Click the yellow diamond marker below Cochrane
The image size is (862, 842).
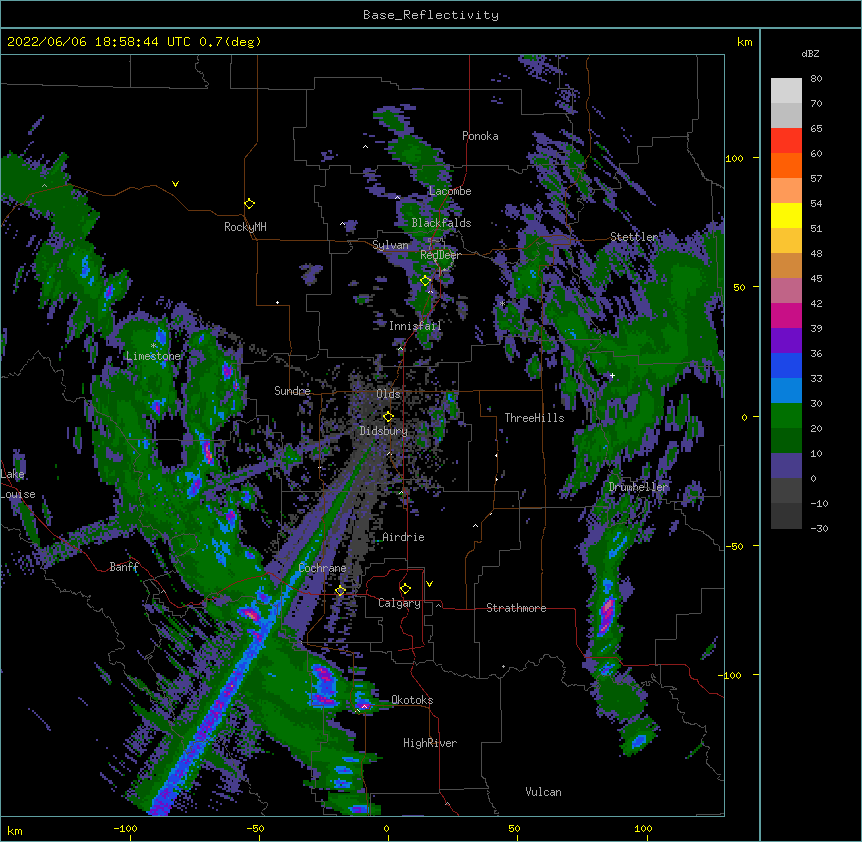pyautogui.click(x=340, y=591)
